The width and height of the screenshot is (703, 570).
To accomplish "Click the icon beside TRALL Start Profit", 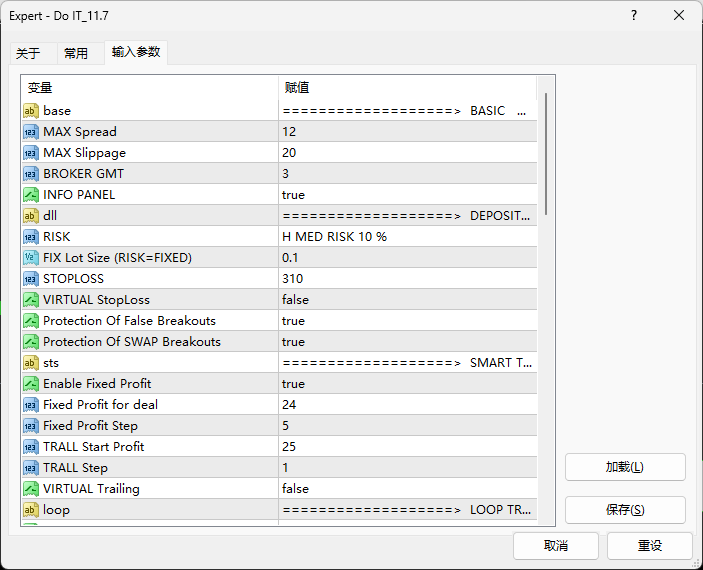I will click(x=30, y=447).
